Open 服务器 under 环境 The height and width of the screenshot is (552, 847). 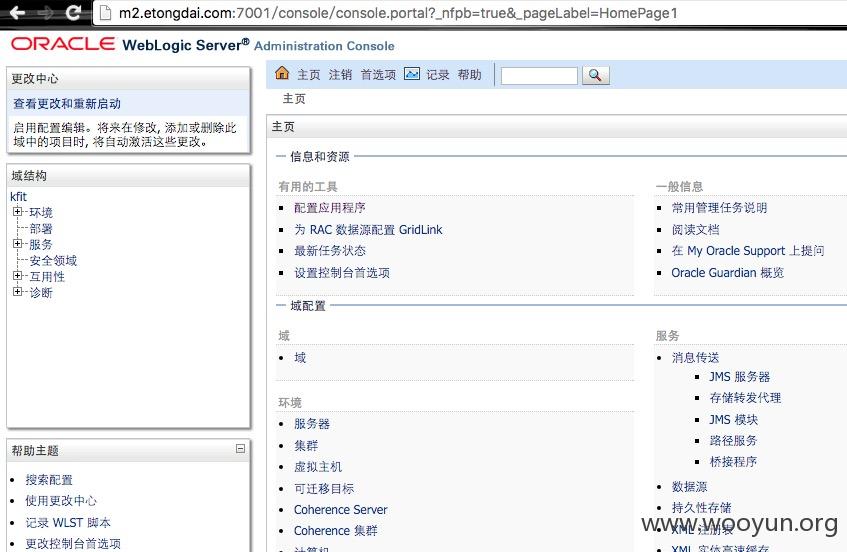click(x=312, y=424)
